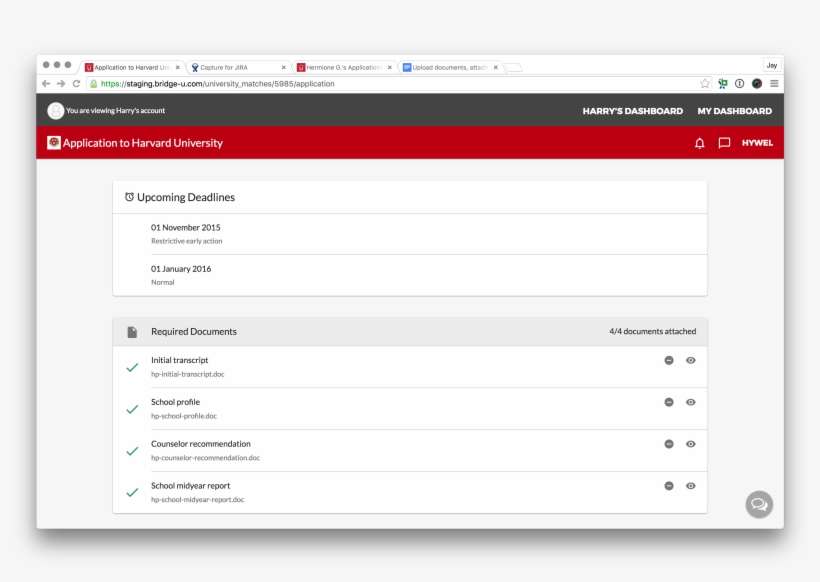The image size is (820, 582).
Task: Switch to Capture for JIRA tab
Action: click(237, 67)
